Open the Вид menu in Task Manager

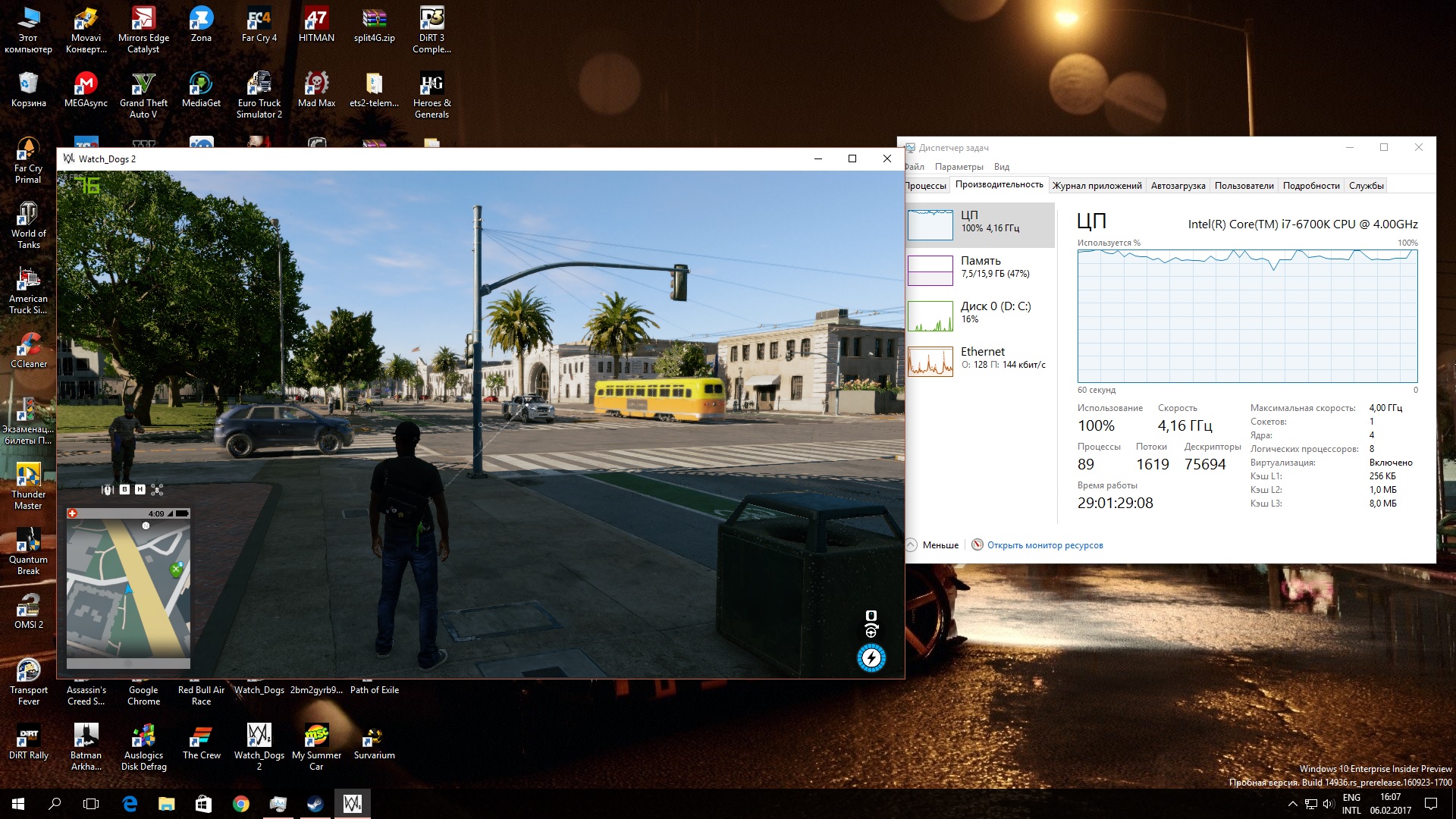[x=1001, y=167]
